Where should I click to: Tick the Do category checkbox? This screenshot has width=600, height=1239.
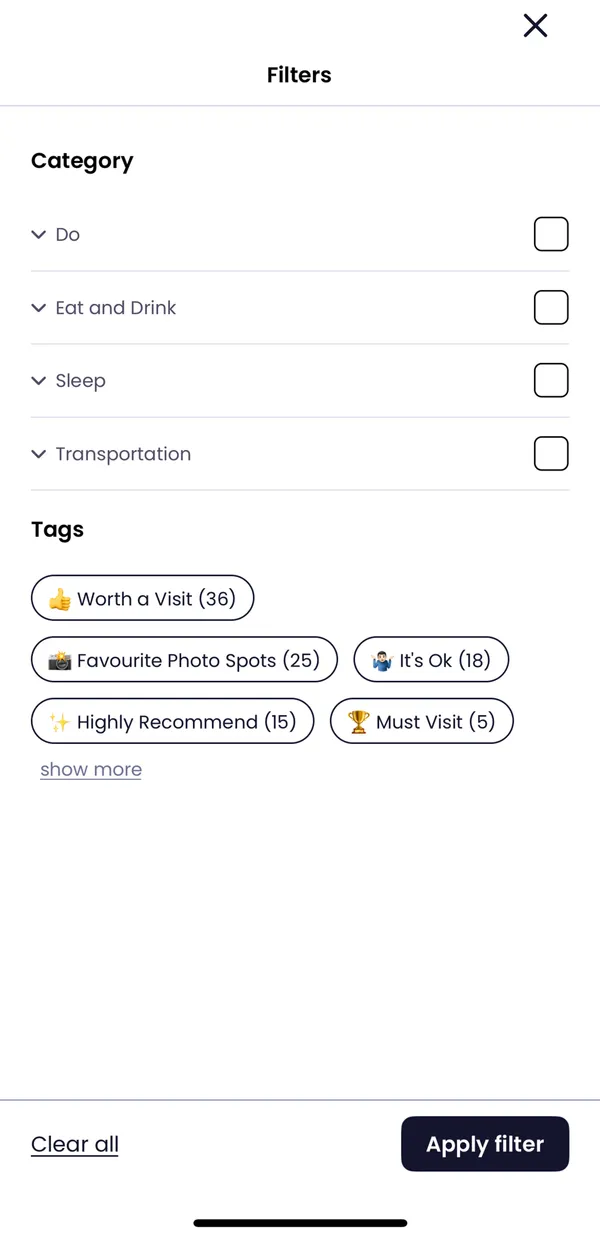tap(551, 234)
